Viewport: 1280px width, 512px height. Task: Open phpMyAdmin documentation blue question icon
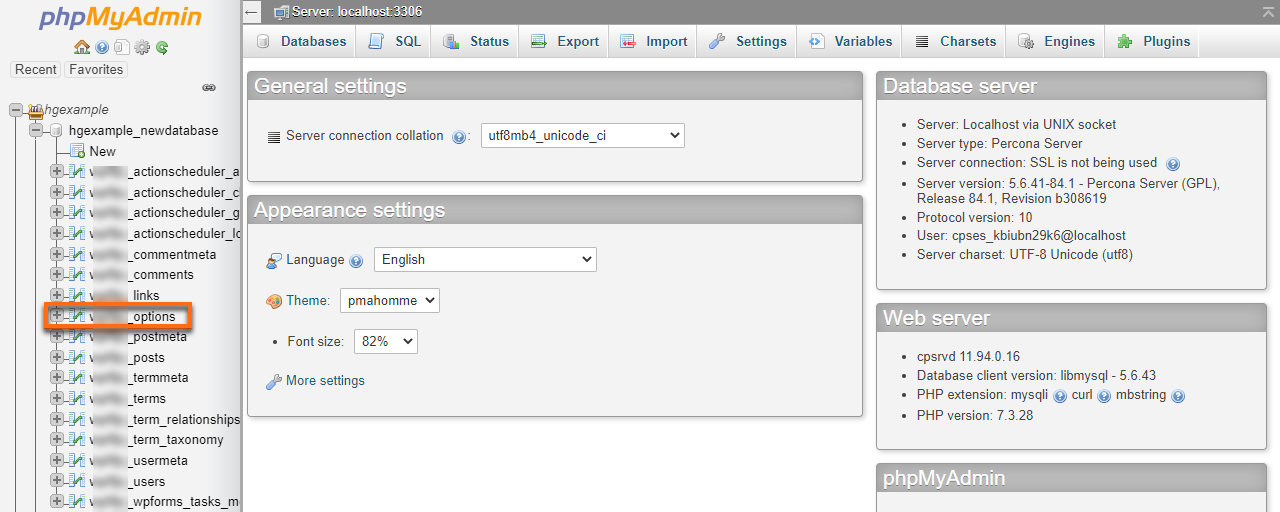pos(103,47)
